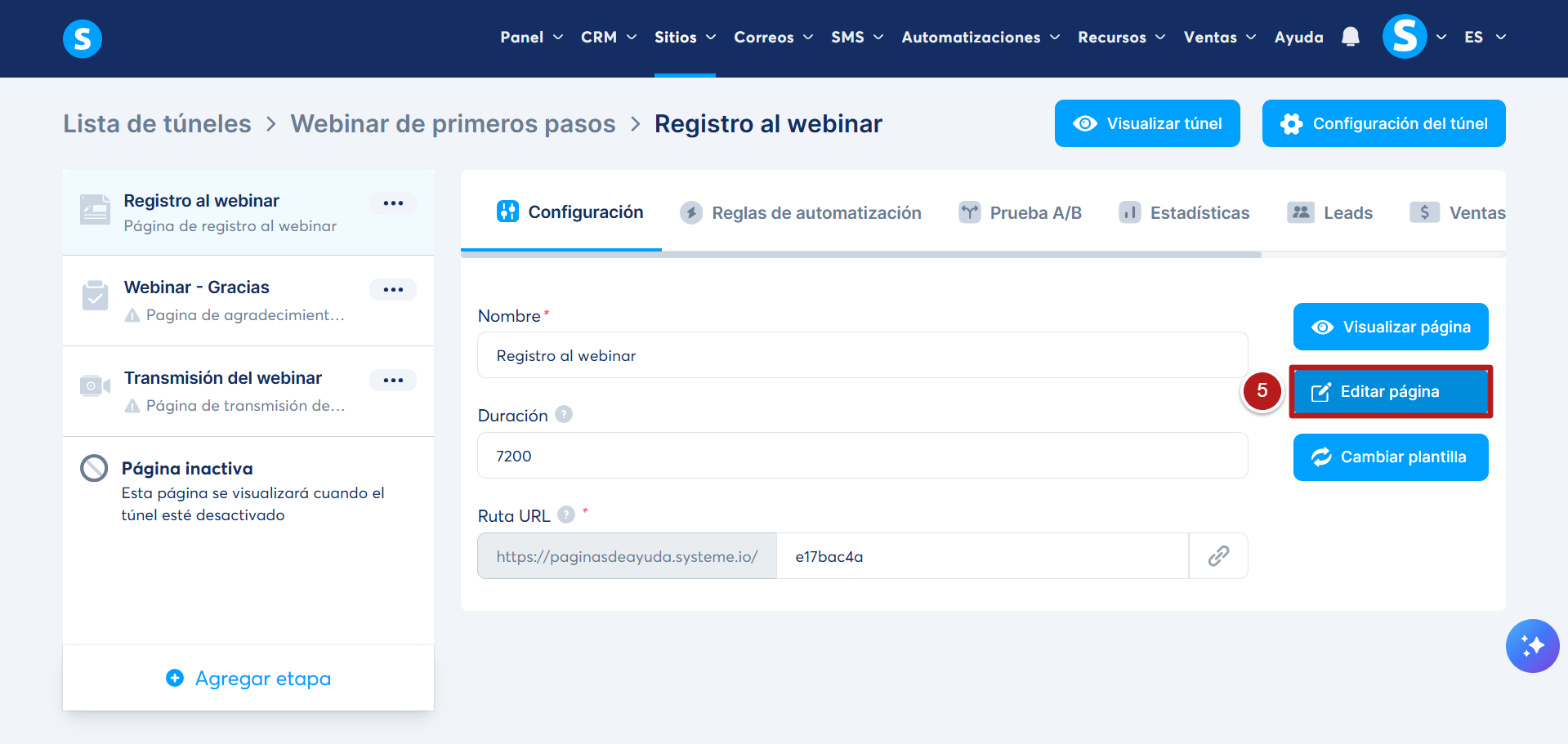Select the Transmisión del webinar step
This screenshot has height=744, width=1568.
(248, 391)
